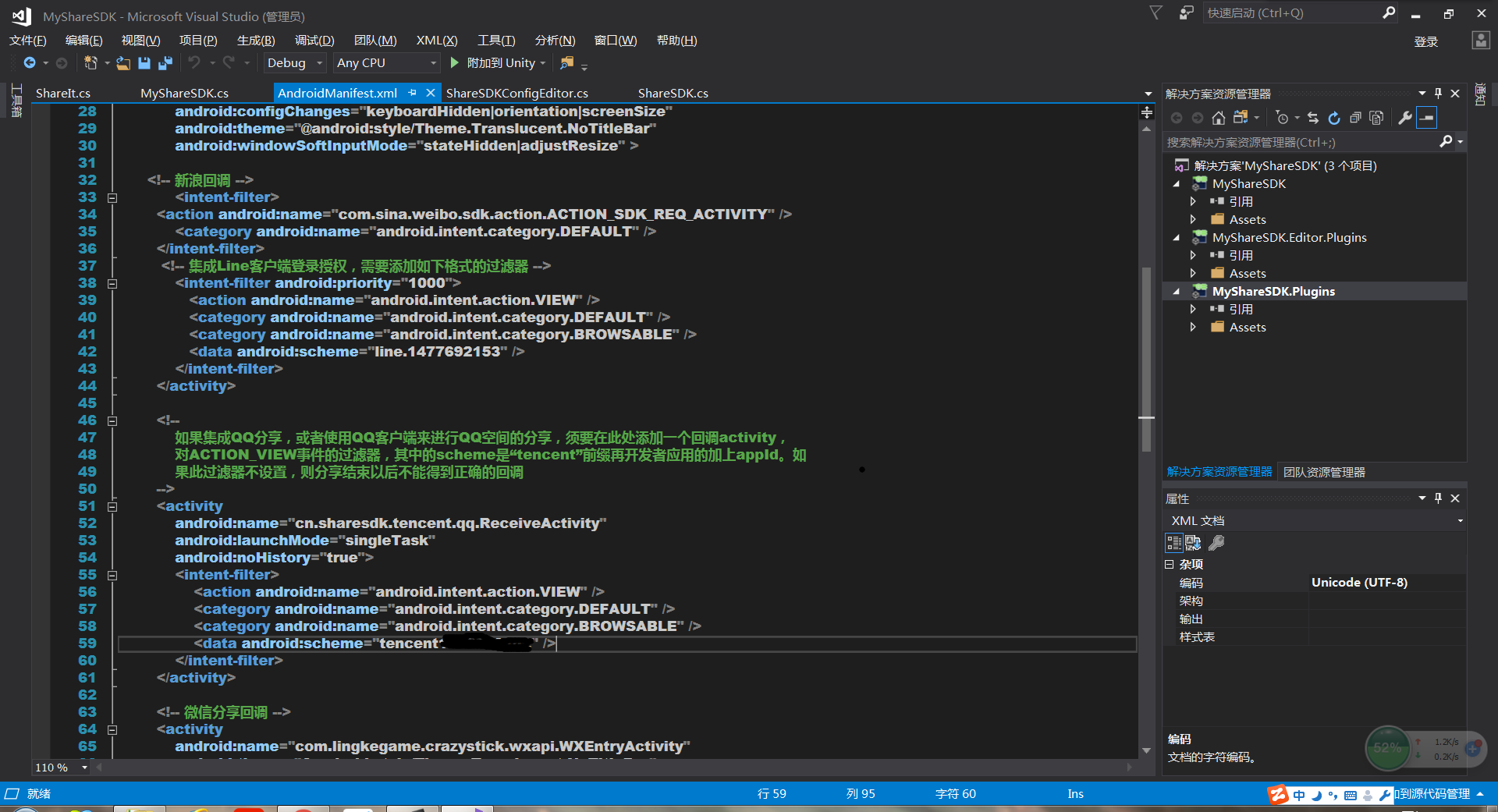Click the 编码 Unicode (UTF-8) property value
The height and width of the screenshot is (812, 1498).
pyautogui.click(x=1386, y=583)
